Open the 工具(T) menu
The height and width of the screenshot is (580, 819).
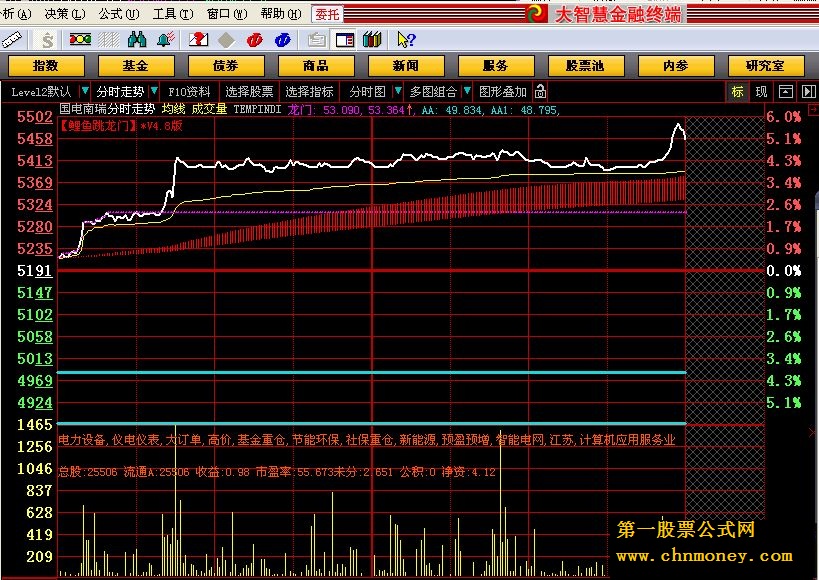pyautogui.click(x=173, y=14)
